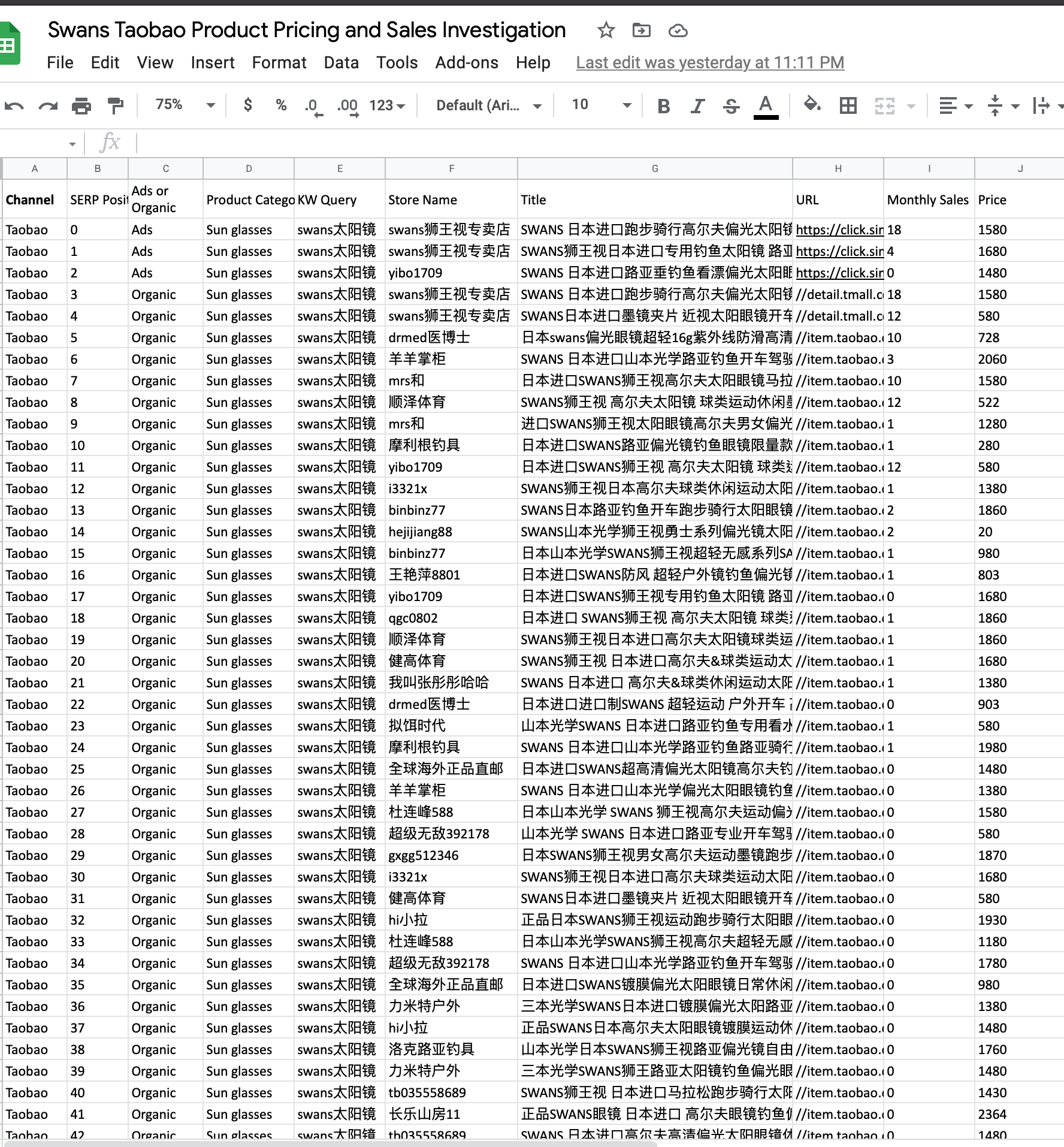Click into the formula bar
The height and width of the screenshot is (1147, 1064).
[599, 143]
